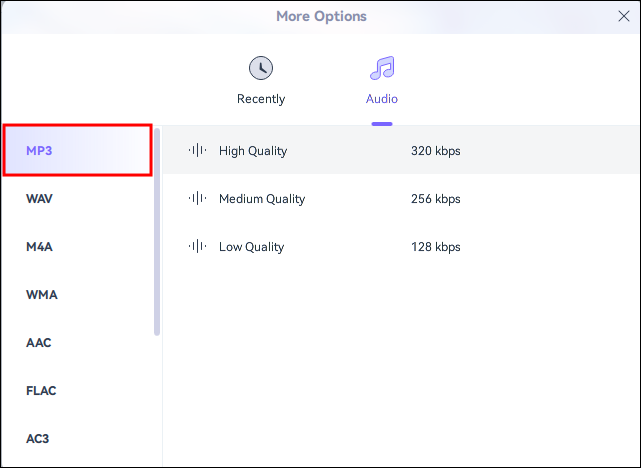Select AAC in the format sidebar

[78, 343]
